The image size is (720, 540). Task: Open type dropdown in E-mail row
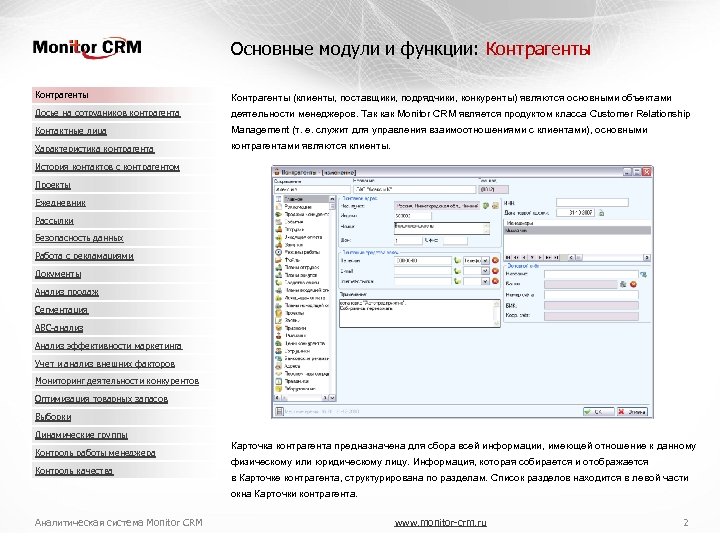pos(485,271)
